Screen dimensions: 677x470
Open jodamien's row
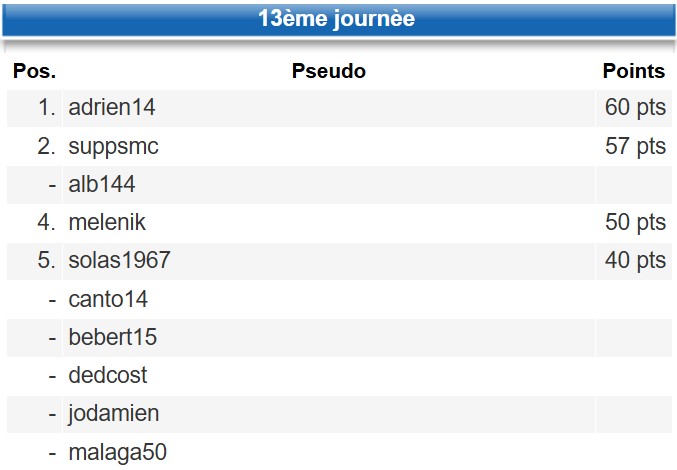click(x=113, y=413)
